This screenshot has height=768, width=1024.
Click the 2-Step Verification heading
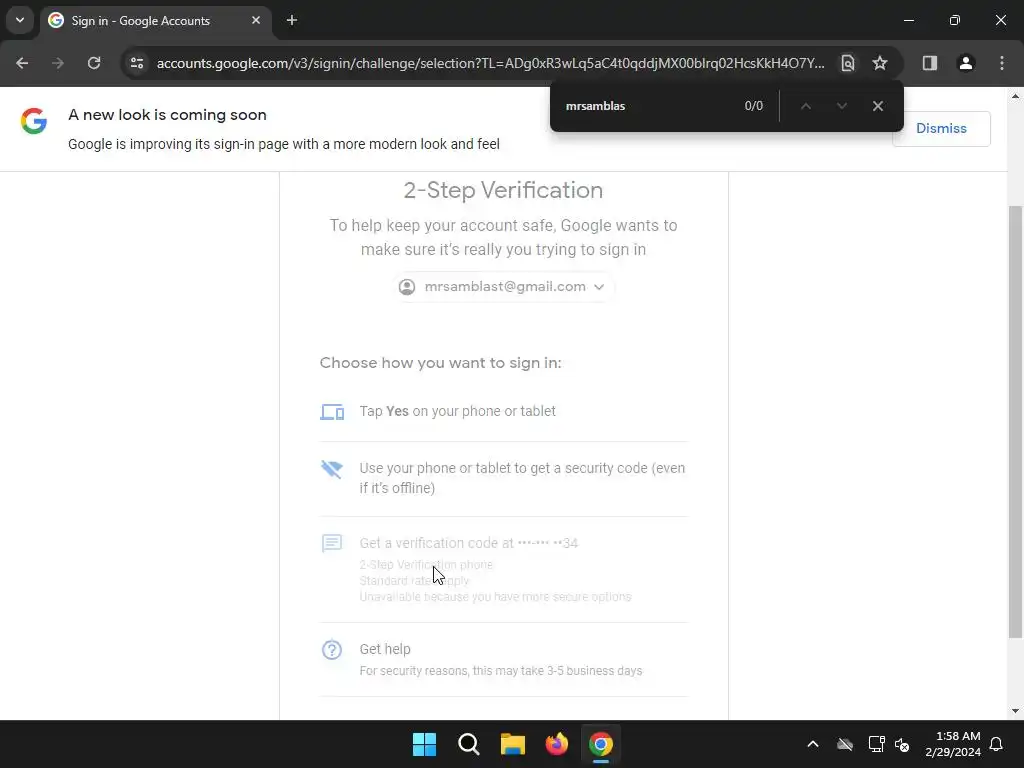pos(503,190)
